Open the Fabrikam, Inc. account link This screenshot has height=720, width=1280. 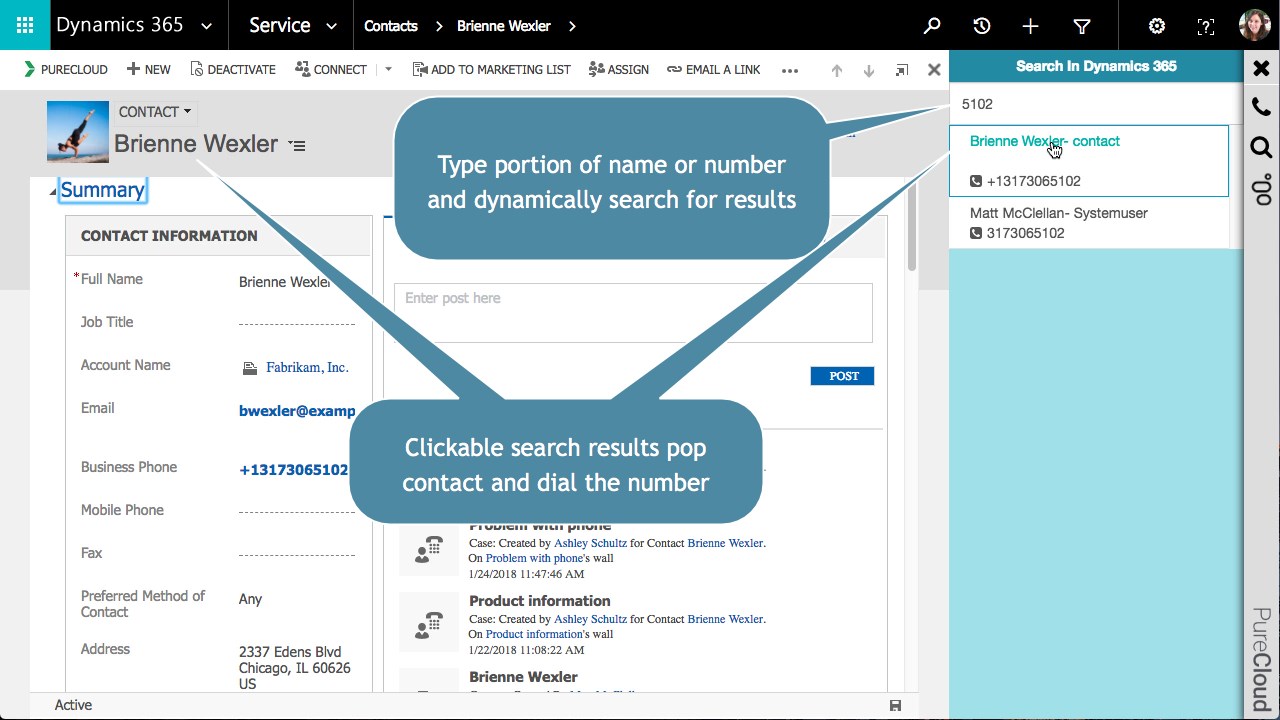tap(307, 367)
